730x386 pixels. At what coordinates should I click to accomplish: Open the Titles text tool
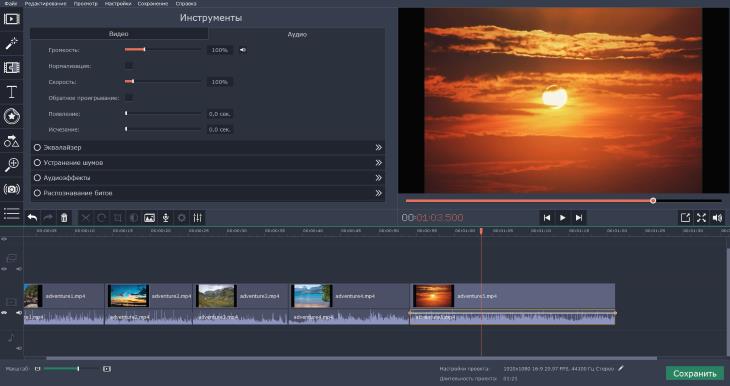pyautogui.click(x=11, y=92)
